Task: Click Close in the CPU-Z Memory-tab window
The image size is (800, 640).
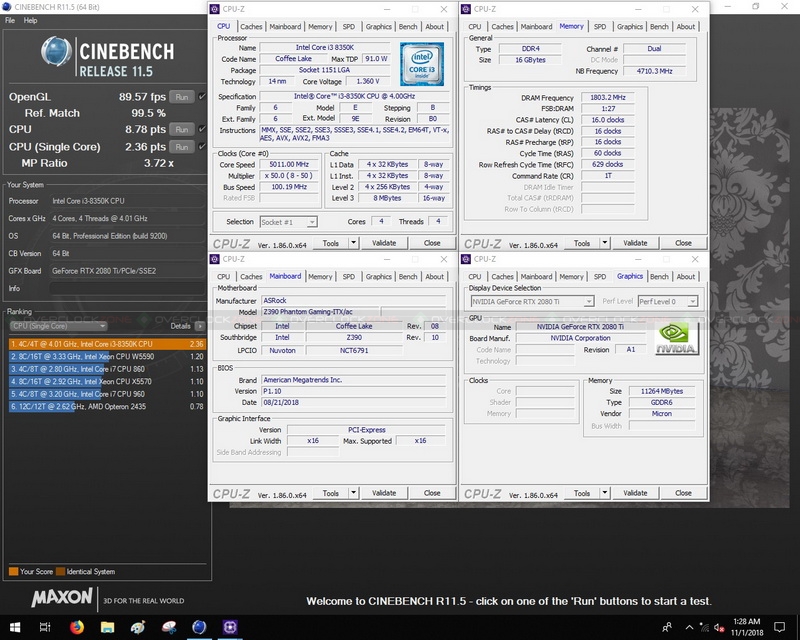Action: pos(683,243)
